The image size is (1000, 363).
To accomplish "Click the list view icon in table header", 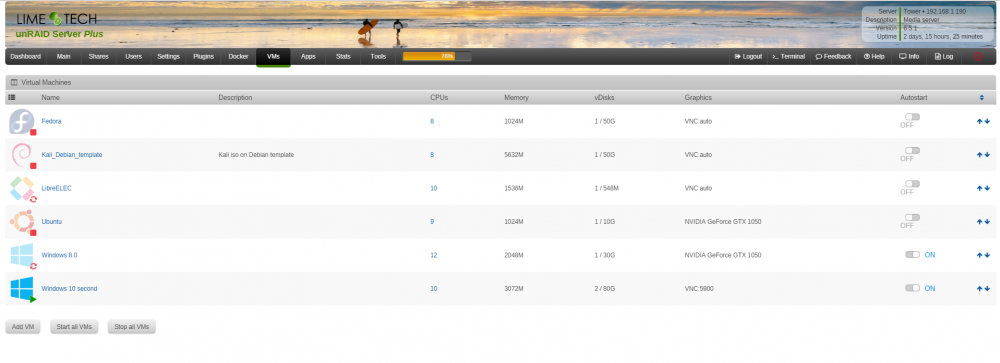I will tap(11, 98).
